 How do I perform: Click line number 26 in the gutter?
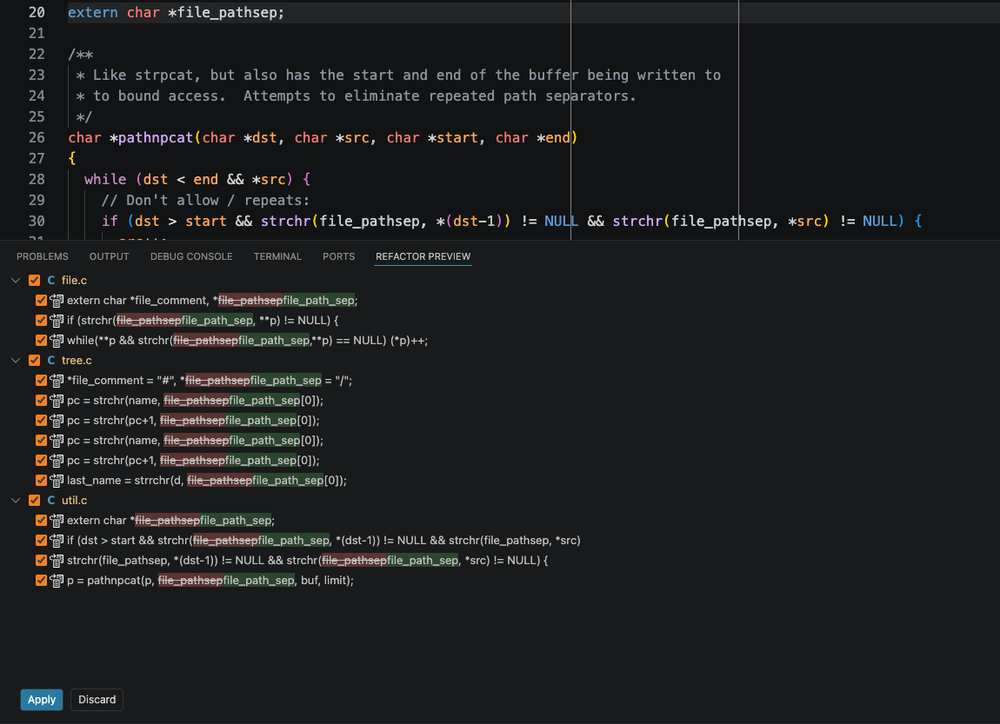coord(37,138)
